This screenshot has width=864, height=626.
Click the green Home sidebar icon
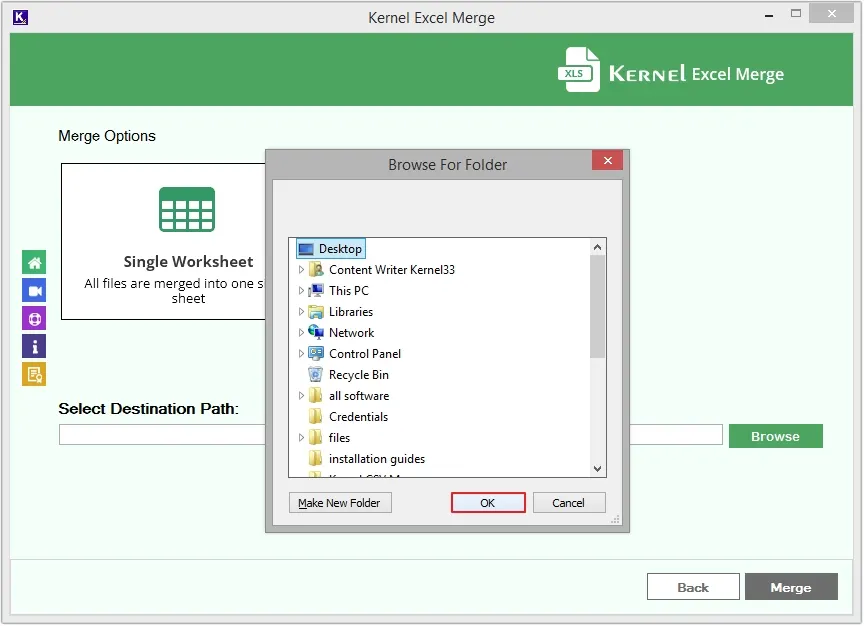coord(34,263)
